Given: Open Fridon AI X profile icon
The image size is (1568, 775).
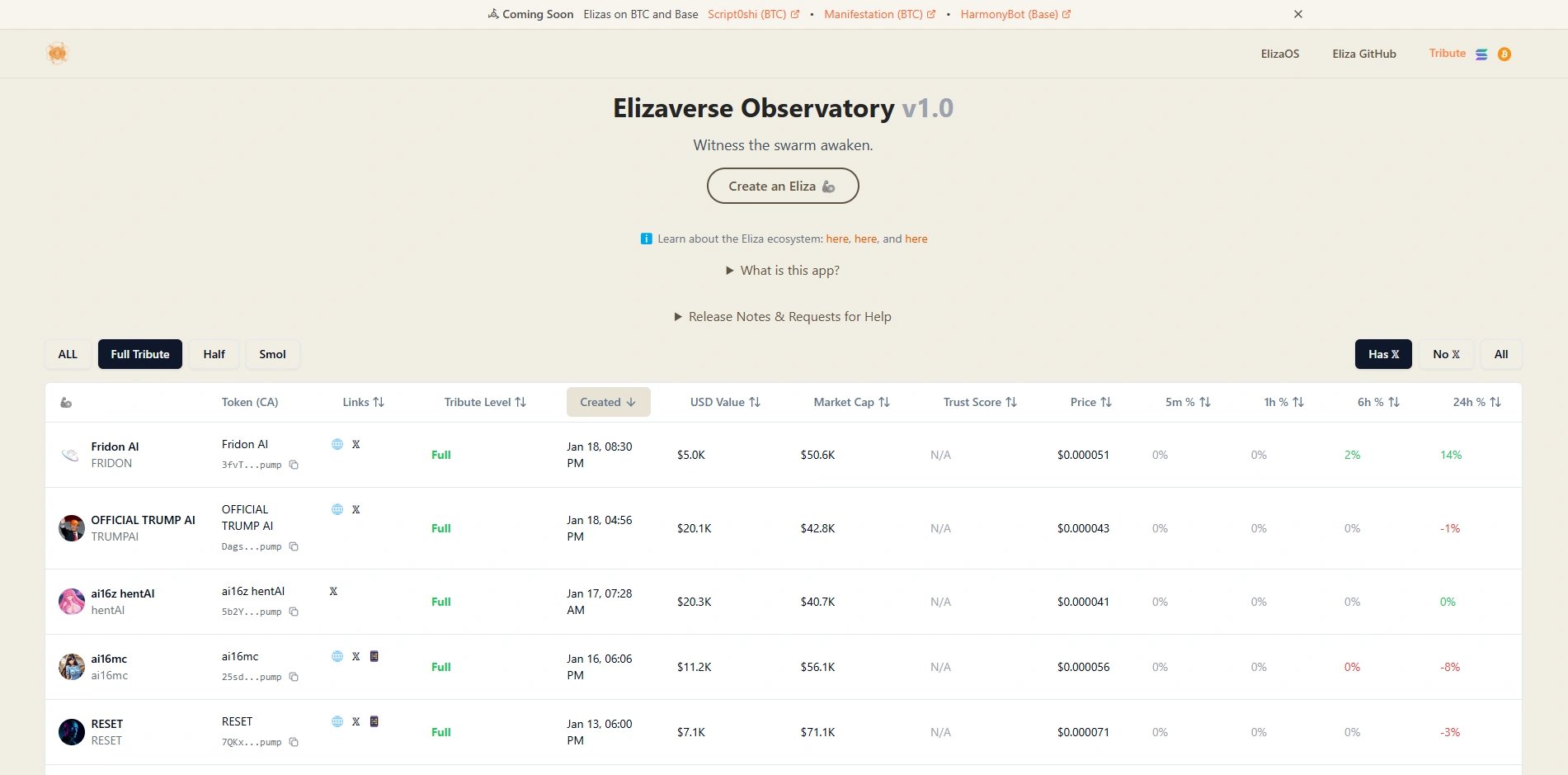Looking at the screenshot, I should tap(356, 444).
